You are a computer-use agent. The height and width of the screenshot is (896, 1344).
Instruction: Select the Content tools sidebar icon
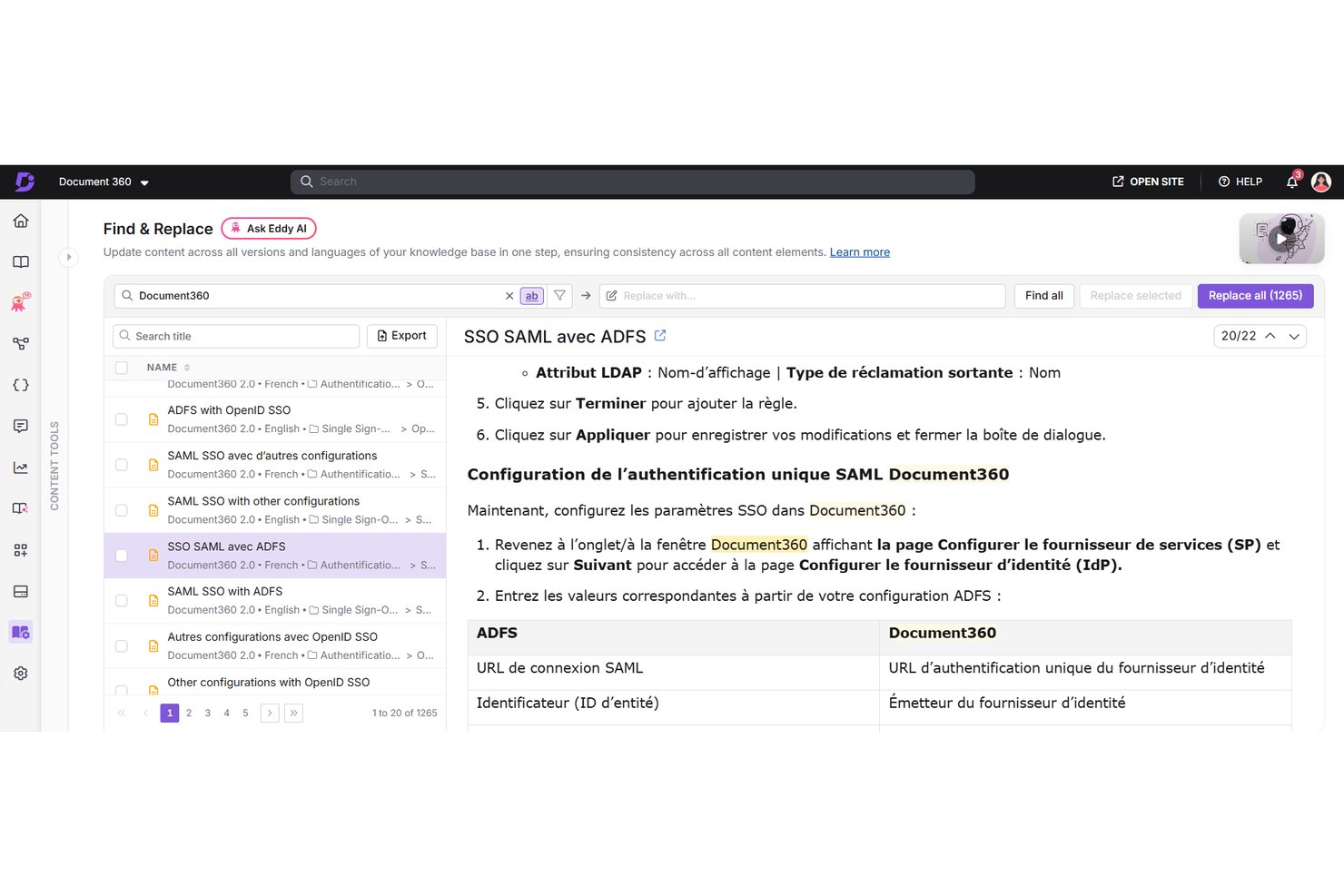(21, 632)
